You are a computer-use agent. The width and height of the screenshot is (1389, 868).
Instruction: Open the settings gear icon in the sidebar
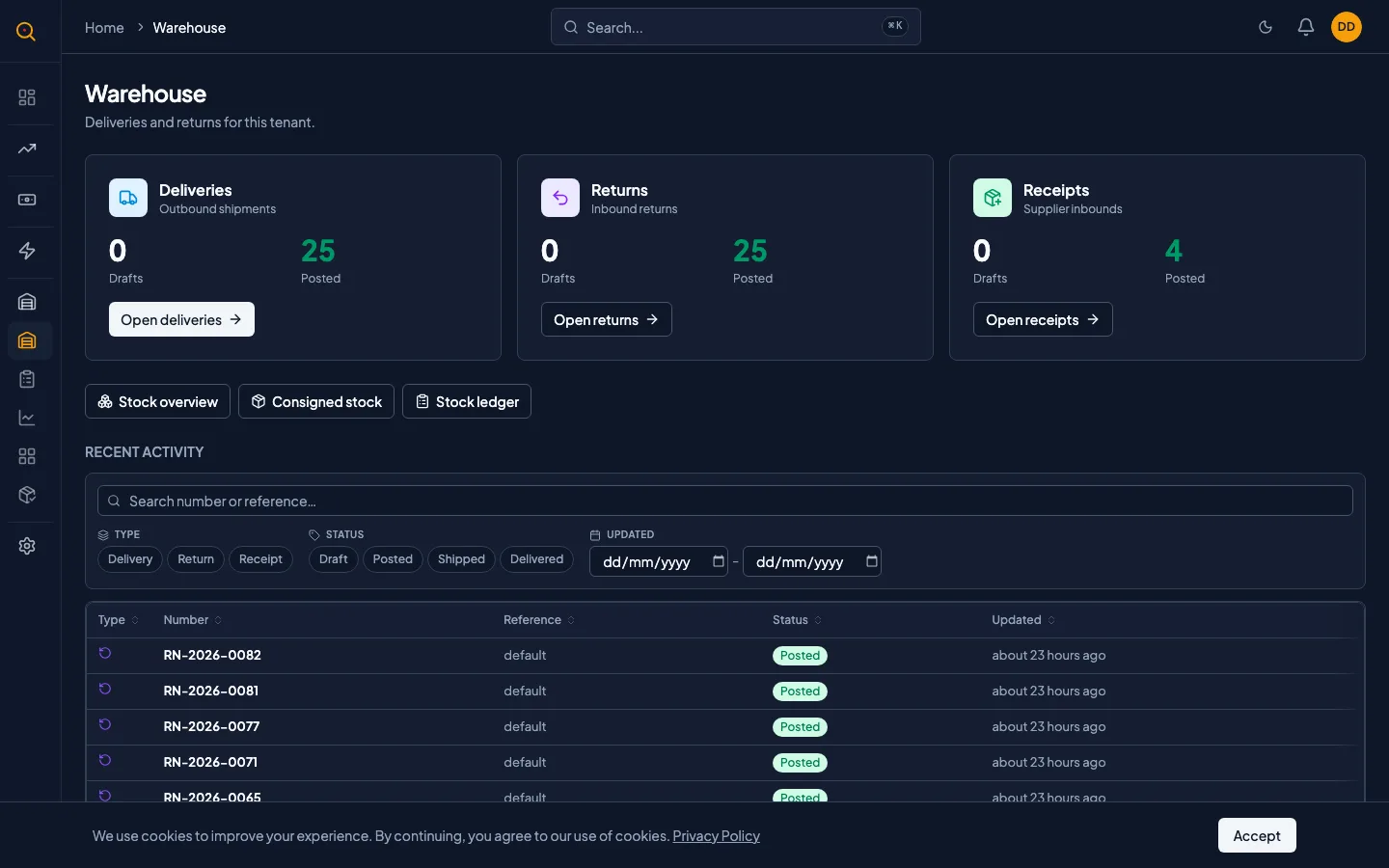tap(27, 546)
